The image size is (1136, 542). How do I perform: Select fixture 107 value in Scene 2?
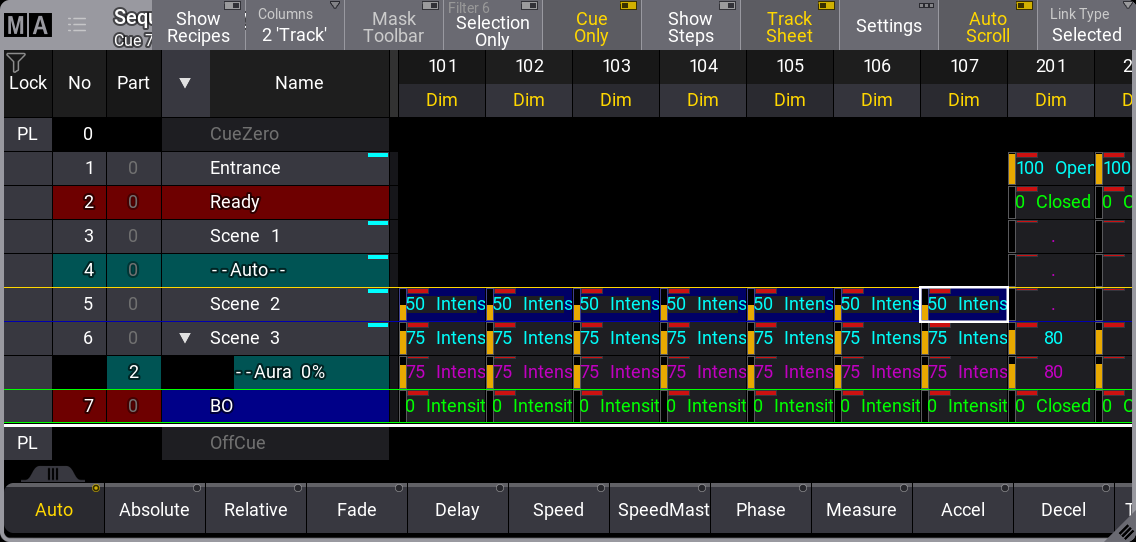(x=964, y=304)
